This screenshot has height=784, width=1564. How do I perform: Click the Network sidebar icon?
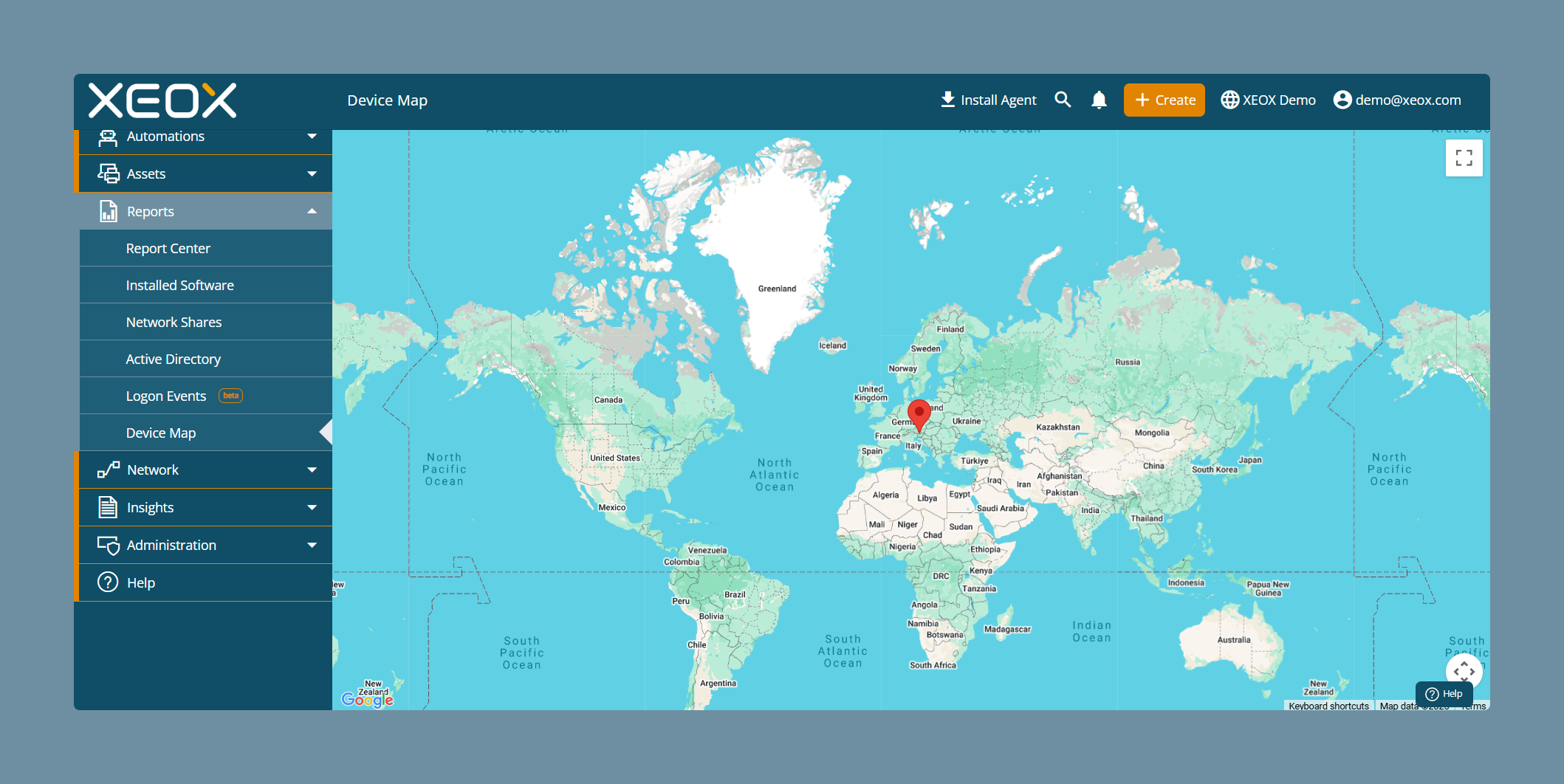click(x=108, y=470)
